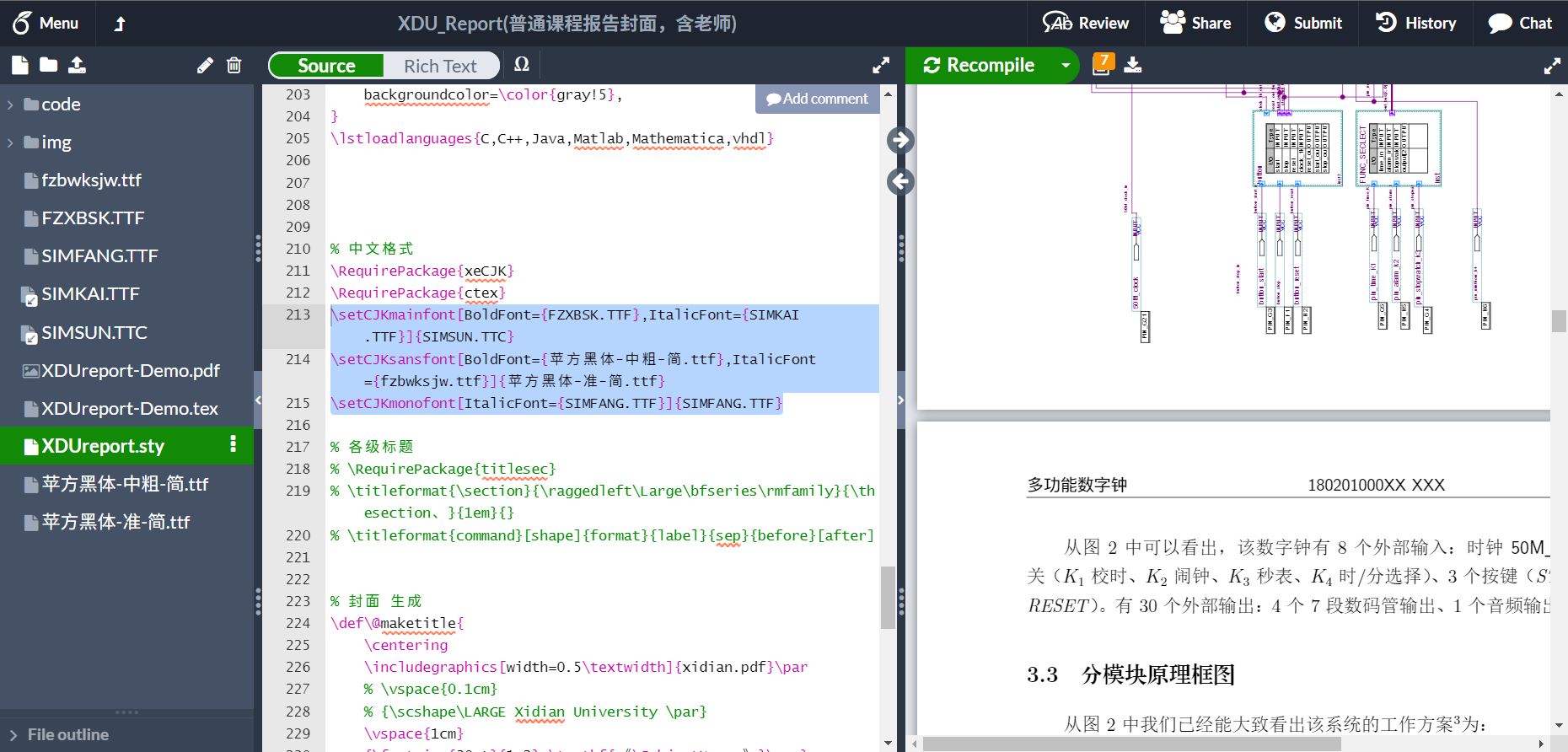
Task: Open the logs and warnings badge
Action: click(x=1103, y=64)
